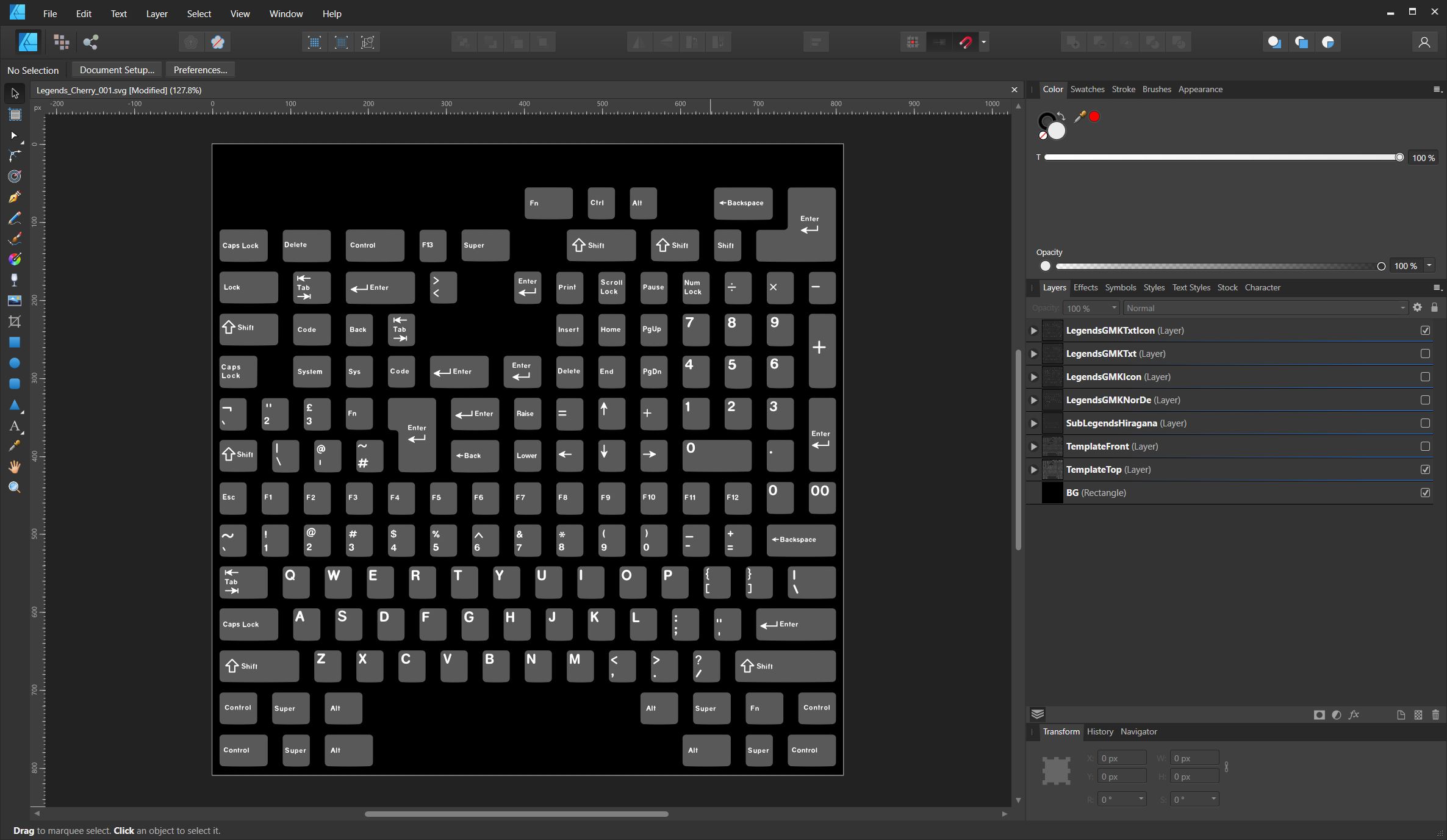Show the LegendsGMKTxt layer
This screenshot has height=840, width=1447.
[1425, 353]
